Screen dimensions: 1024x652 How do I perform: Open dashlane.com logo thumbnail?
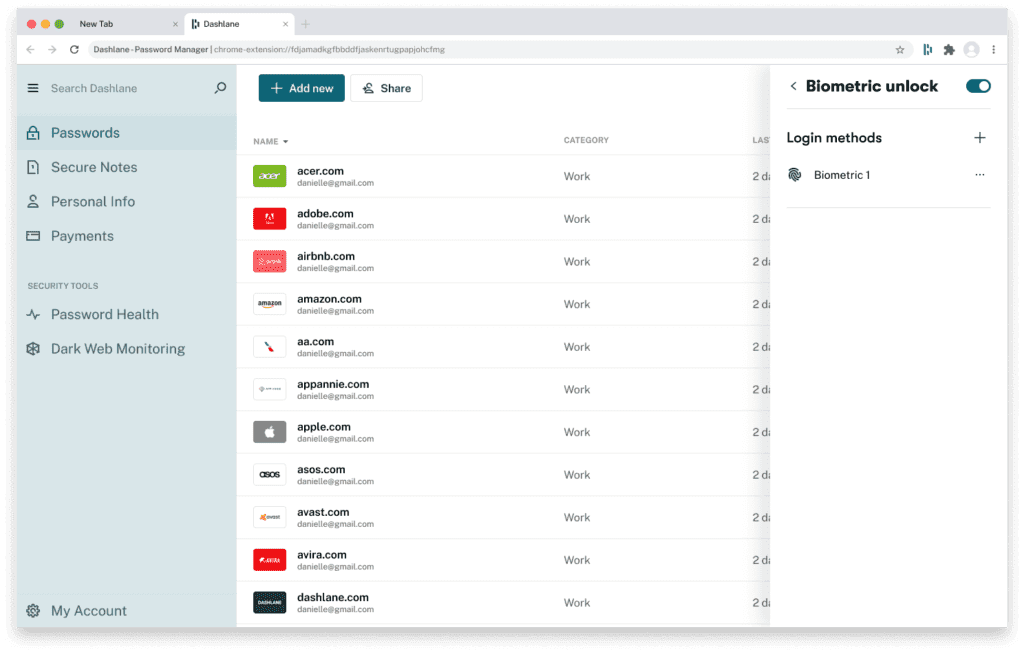(x=270, y=602)
